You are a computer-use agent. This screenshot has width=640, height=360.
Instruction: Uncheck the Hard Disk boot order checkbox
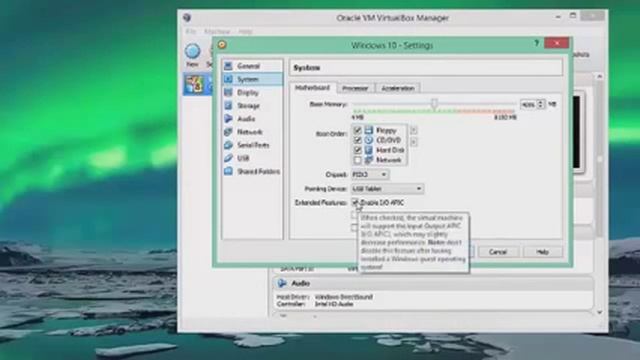pyautogui.click(x=358, y=150)
